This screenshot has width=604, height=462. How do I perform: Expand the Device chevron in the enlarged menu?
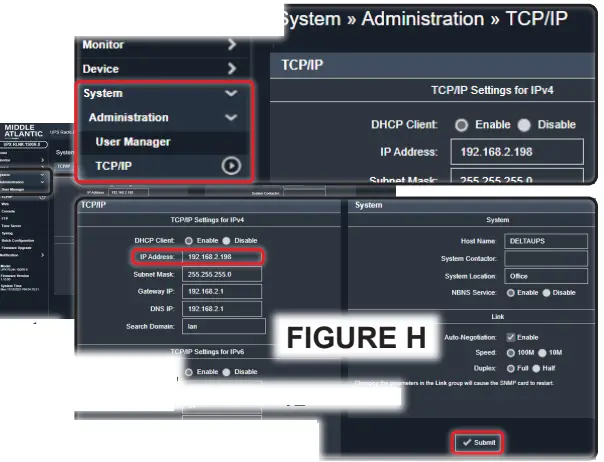232,69
